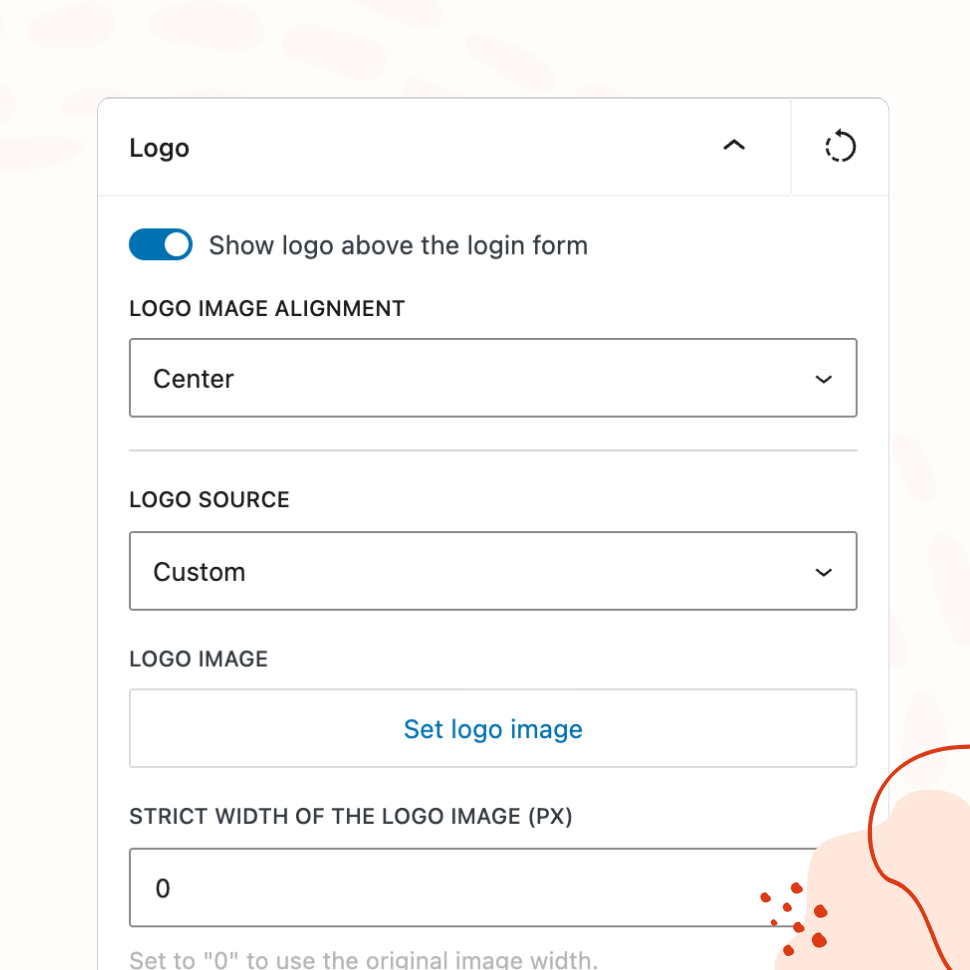Screen dimensions: 970x970
Task: Click the LOGO IMAGE field label
Action: coord(199,659)
